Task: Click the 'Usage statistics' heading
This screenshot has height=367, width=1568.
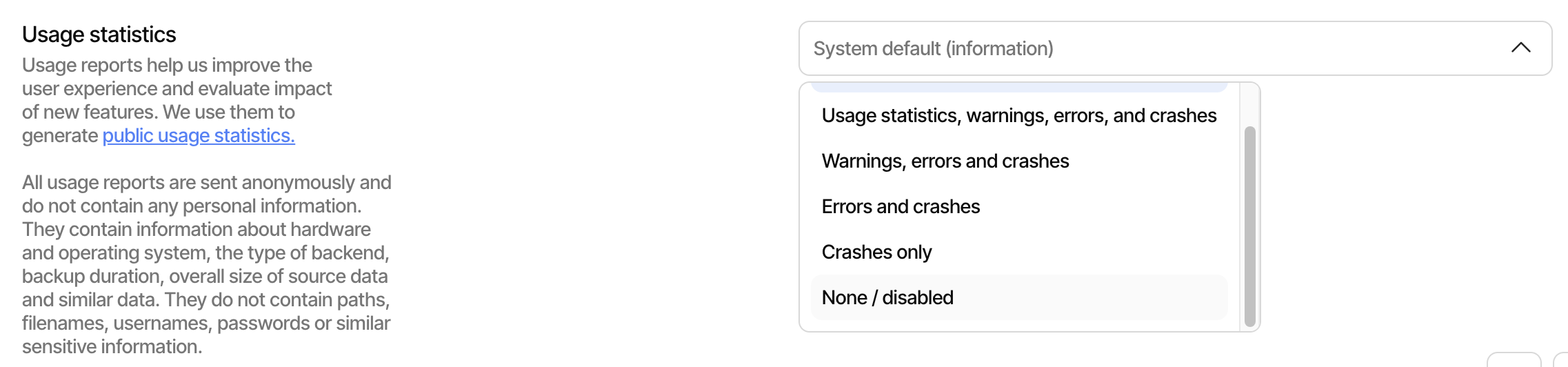Action: point(99,34)
